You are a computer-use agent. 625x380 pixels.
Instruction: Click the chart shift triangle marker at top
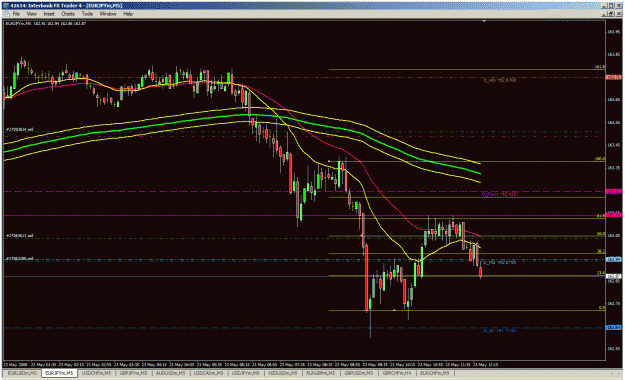click(484, 21)
